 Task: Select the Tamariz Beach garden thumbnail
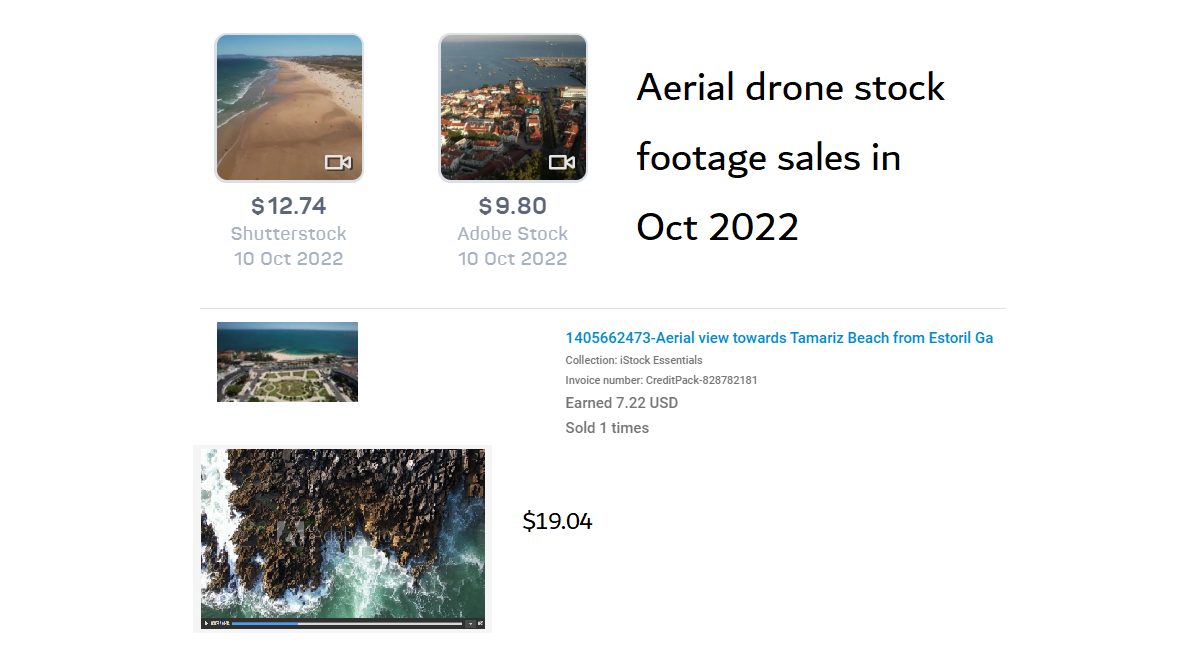point(287,362)
